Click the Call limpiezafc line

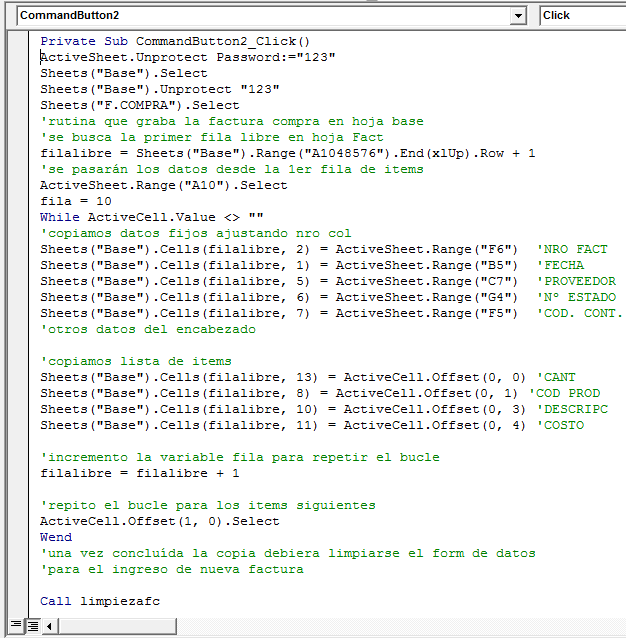[99, 601]
